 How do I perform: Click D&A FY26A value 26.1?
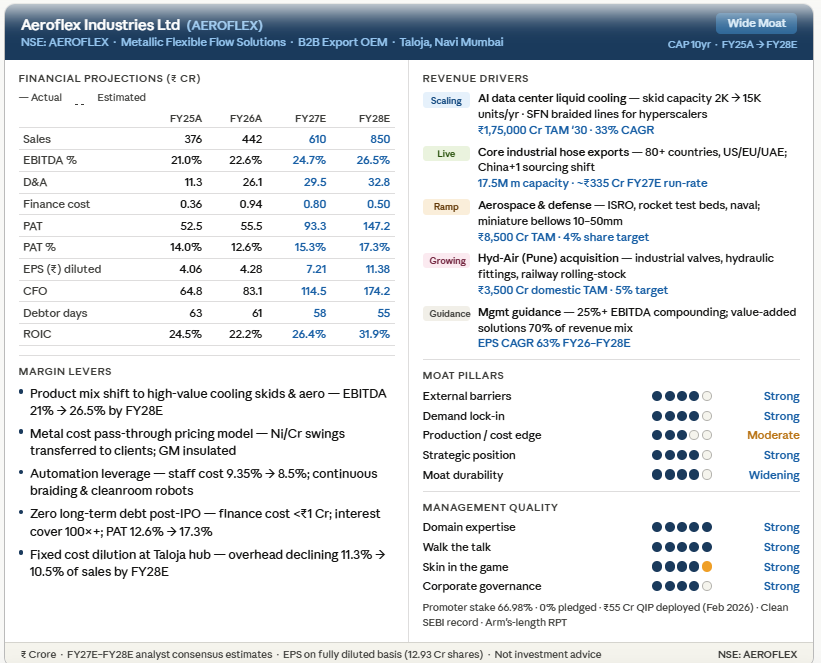(252, 182)
